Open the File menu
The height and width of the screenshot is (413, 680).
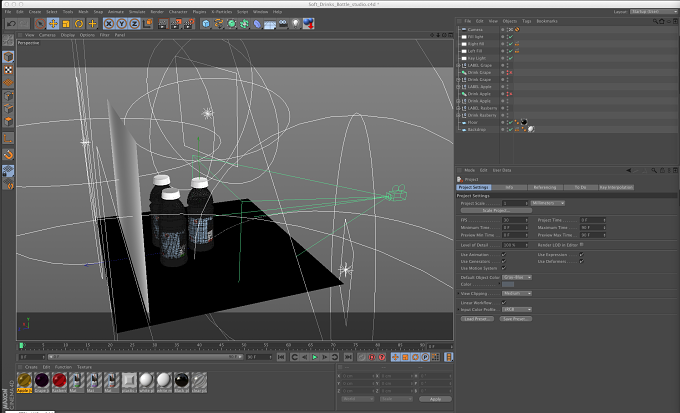(x=8, y=12)
